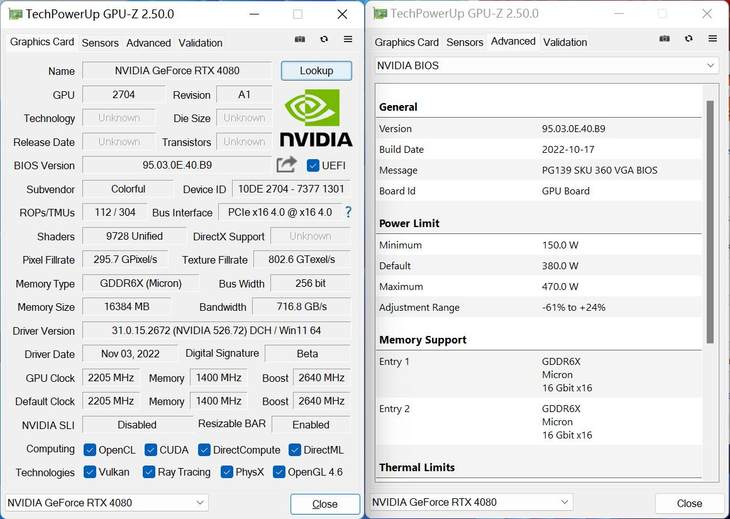Viewport: 730px width, 519px height.
Task: Click the Message value PG139 SKU 360 VGA BIOS
Action: pyautogui.click(x=600, y=170)
